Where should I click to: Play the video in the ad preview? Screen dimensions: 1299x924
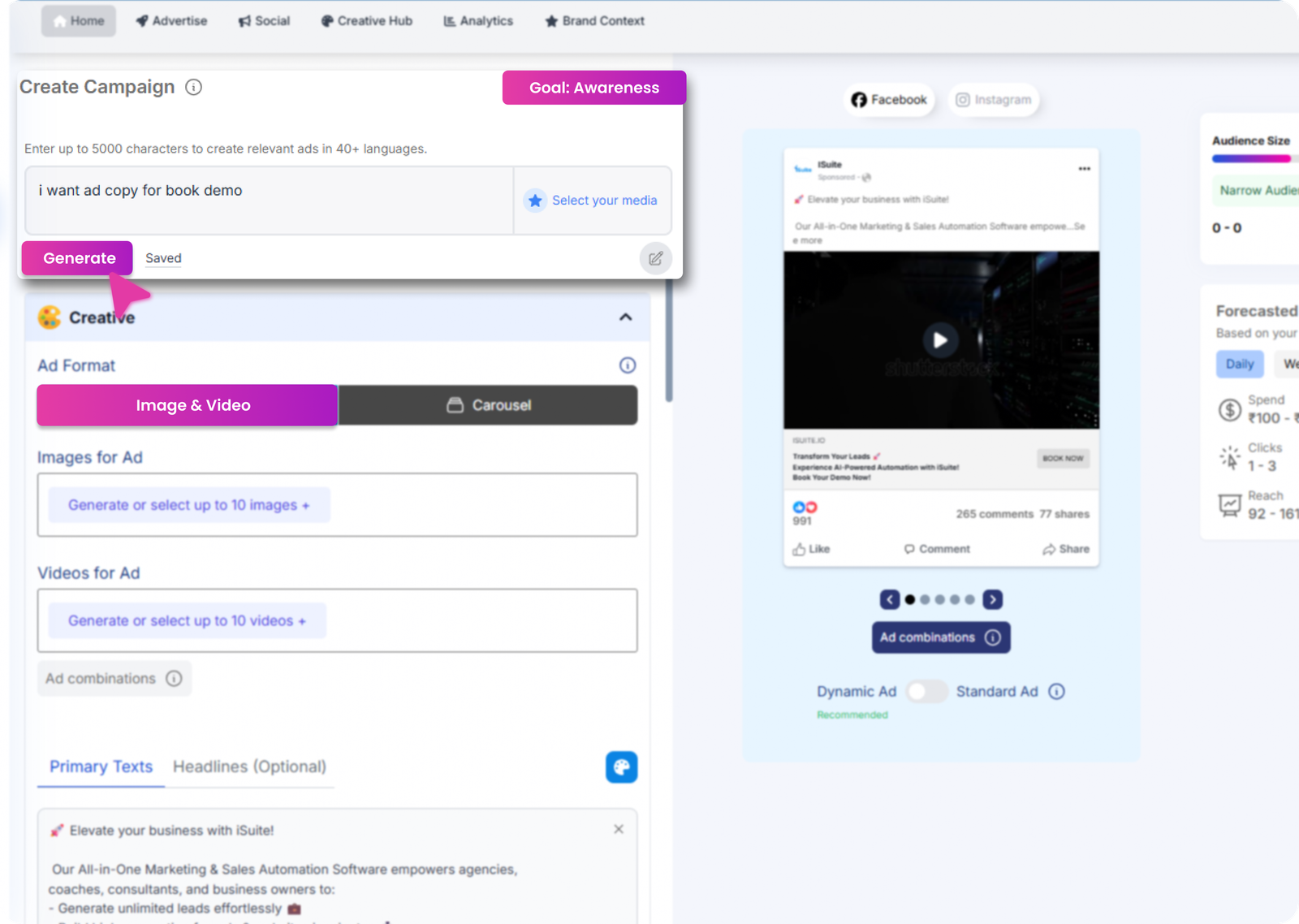[x=940, y=340]
